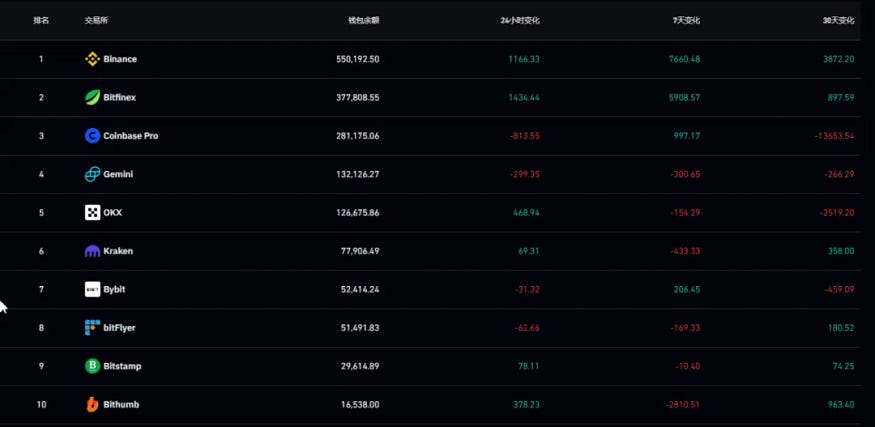875x427 pixels.
Task: Click Kraken 24h change 69.31
Action: click(528, 251)
